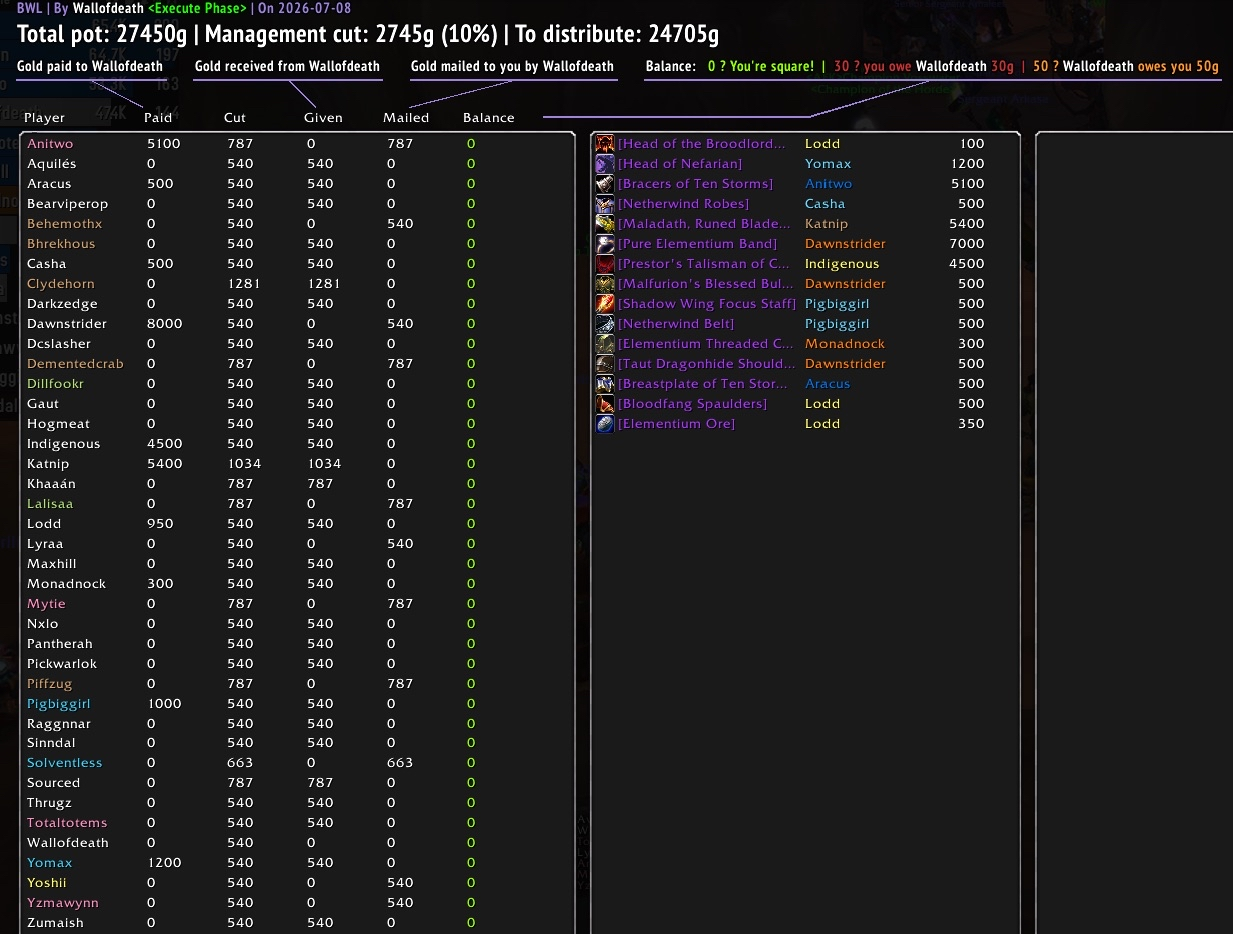Click the Head of Nefarian item icon
Screen dimensions: 1233x934
click(605, 164)
